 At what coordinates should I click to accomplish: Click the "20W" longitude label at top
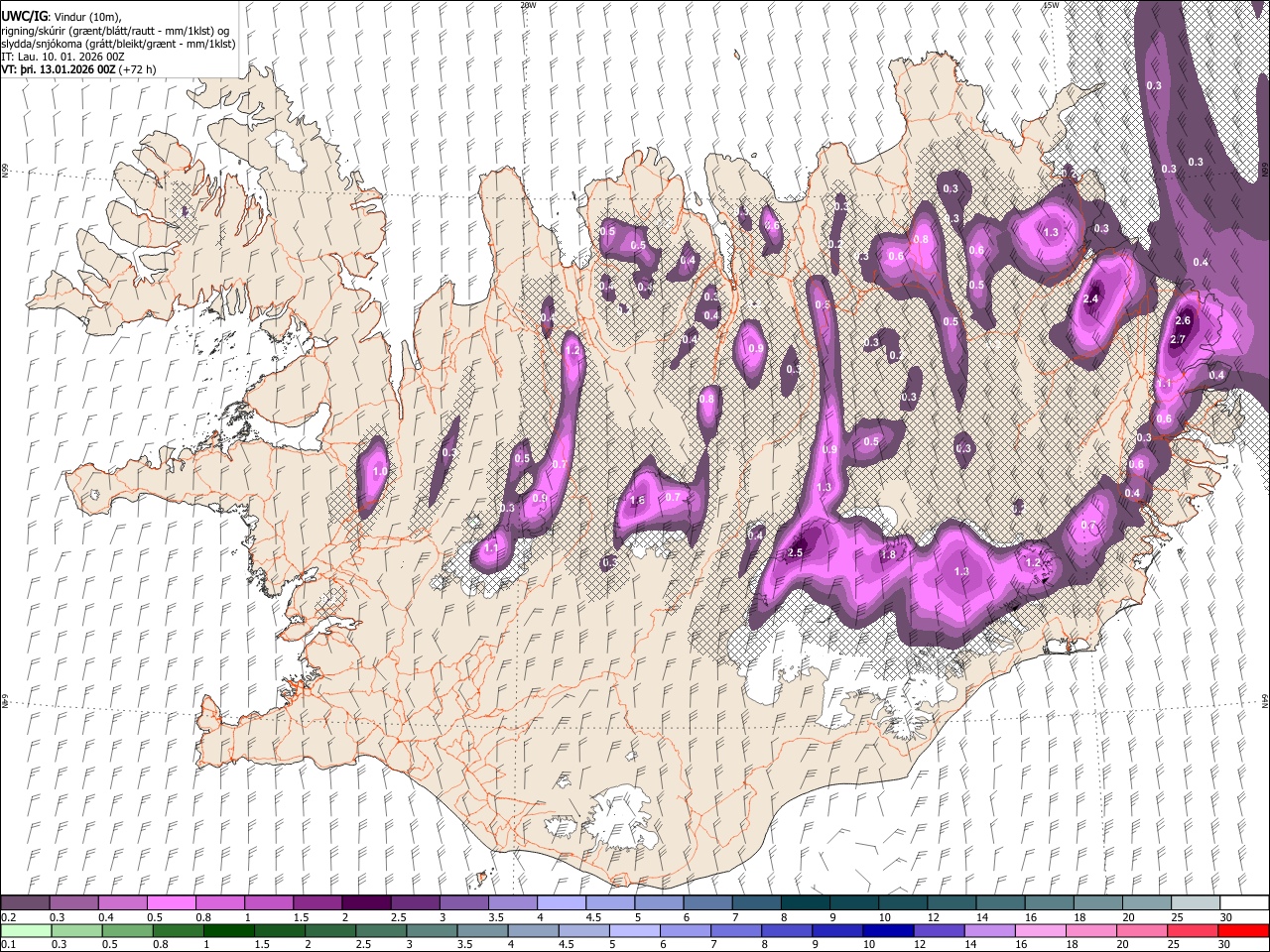tap(528, 5)
